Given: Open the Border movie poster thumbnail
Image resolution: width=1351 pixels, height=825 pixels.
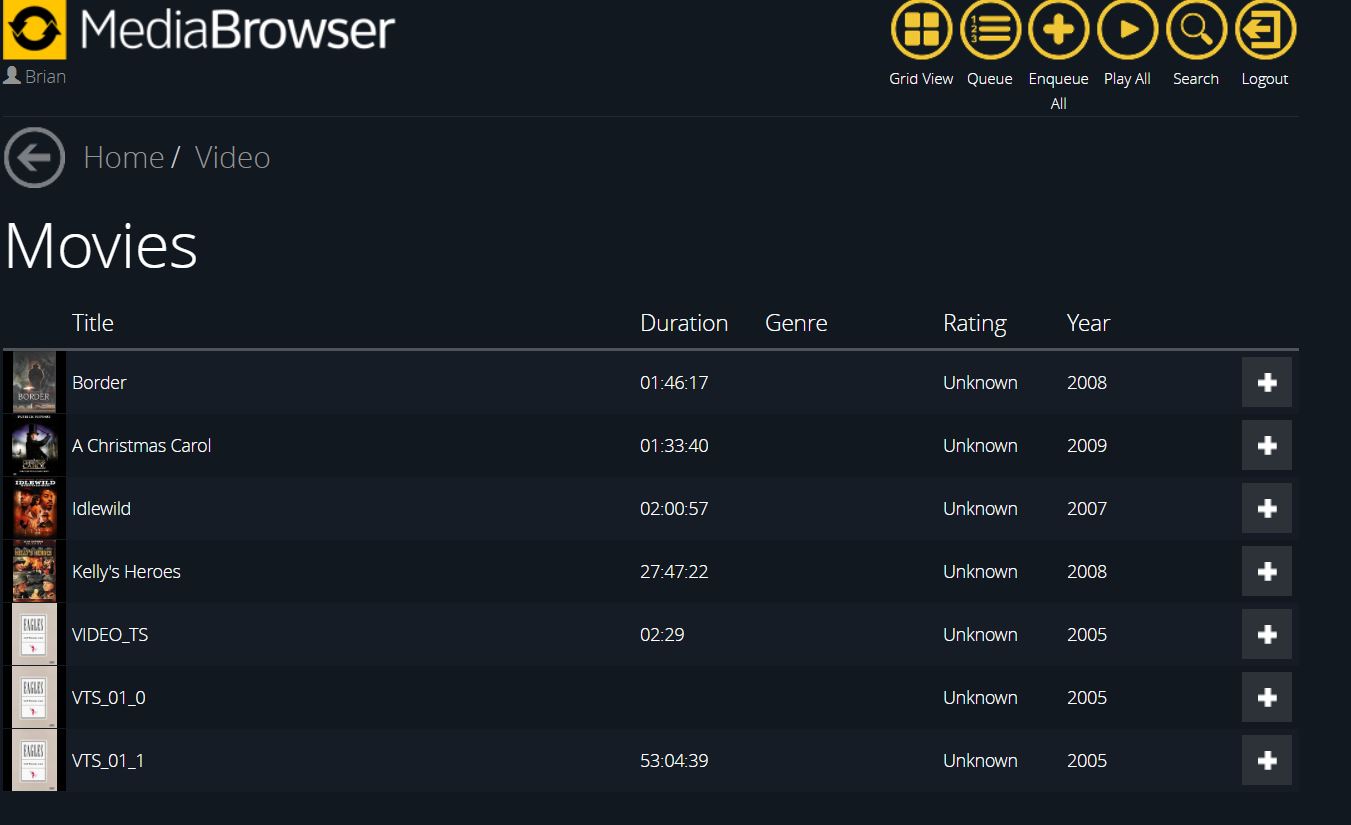Looking at the screenshot, I should [34, 382].
